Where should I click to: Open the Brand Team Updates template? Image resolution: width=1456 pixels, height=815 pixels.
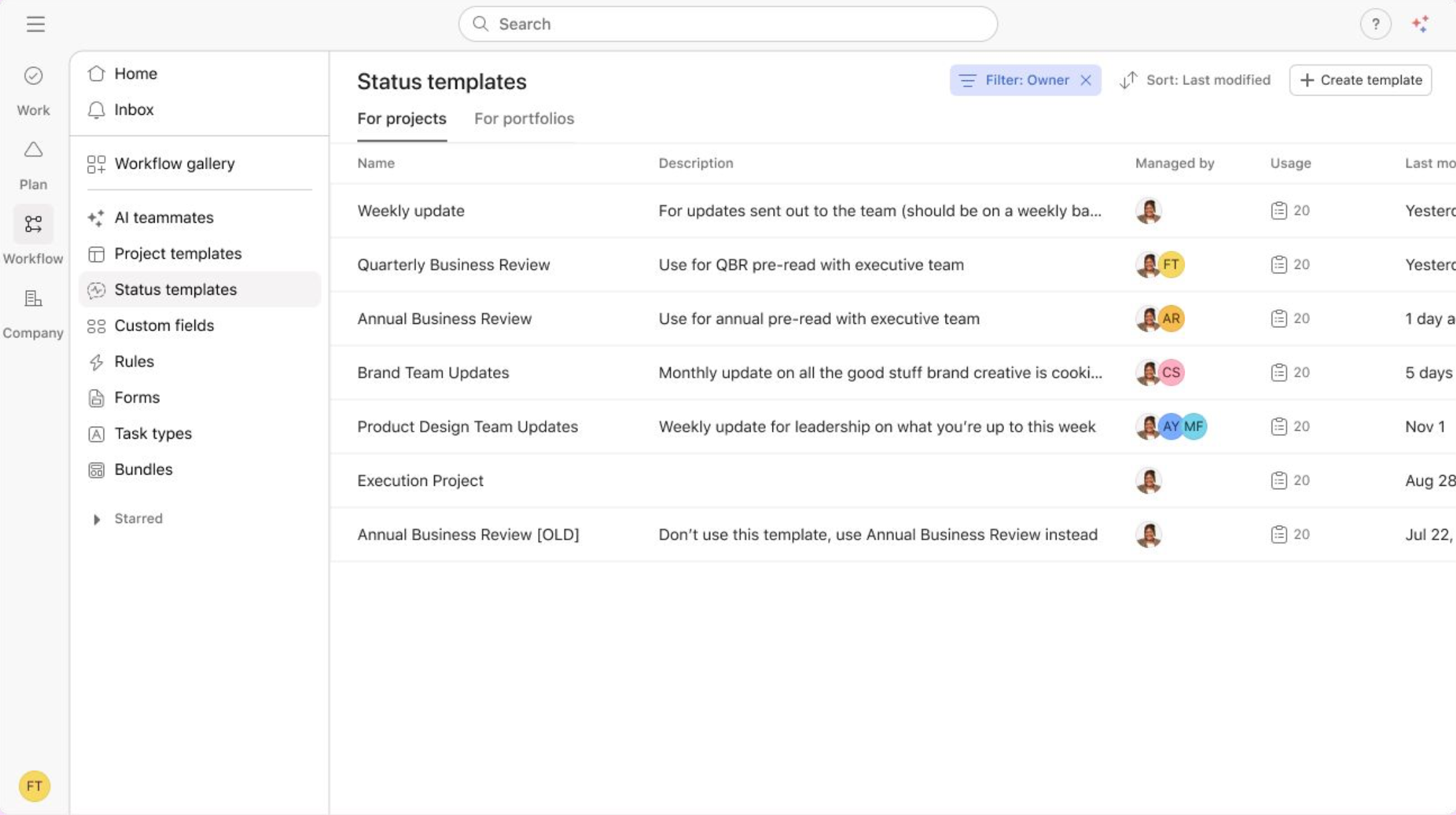click(x=433, y=372)
